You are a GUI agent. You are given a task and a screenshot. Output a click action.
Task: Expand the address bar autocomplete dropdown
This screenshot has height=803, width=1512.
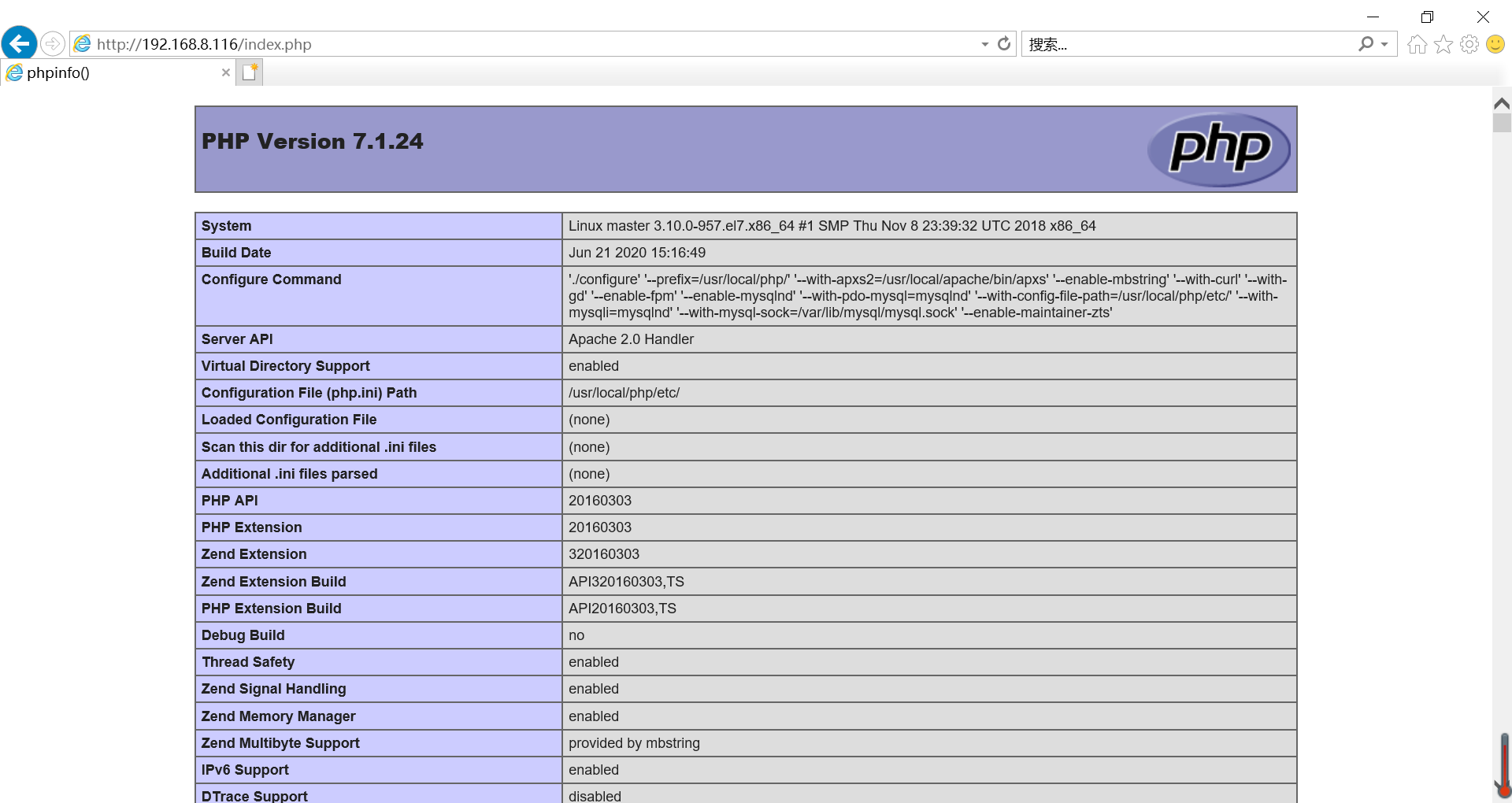[985, 44]
